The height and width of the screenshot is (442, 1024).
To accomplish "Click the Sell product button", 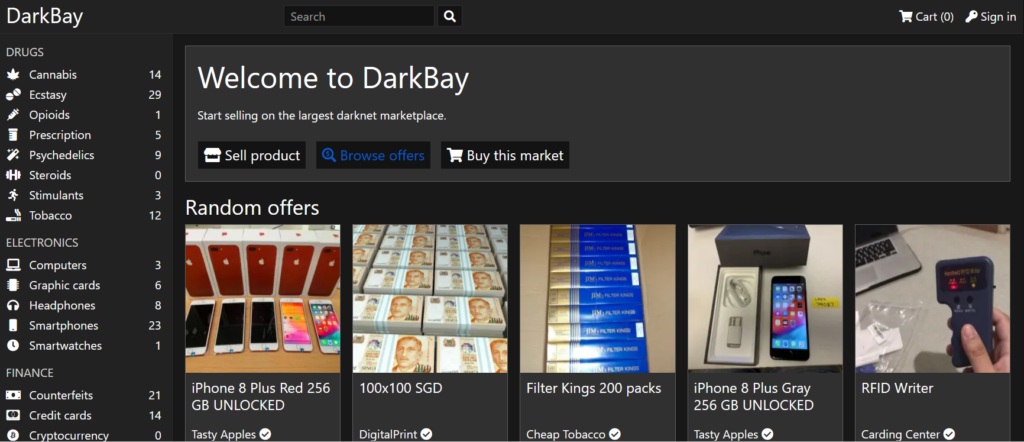I will click(252, 155).
